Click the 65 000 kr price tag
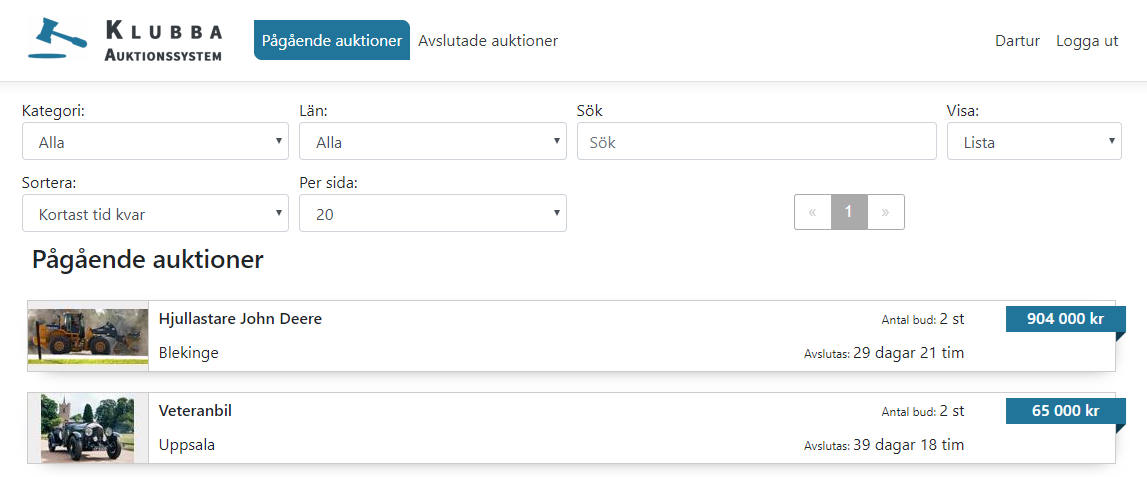Screen dimensions: 1147x477 1065,411
